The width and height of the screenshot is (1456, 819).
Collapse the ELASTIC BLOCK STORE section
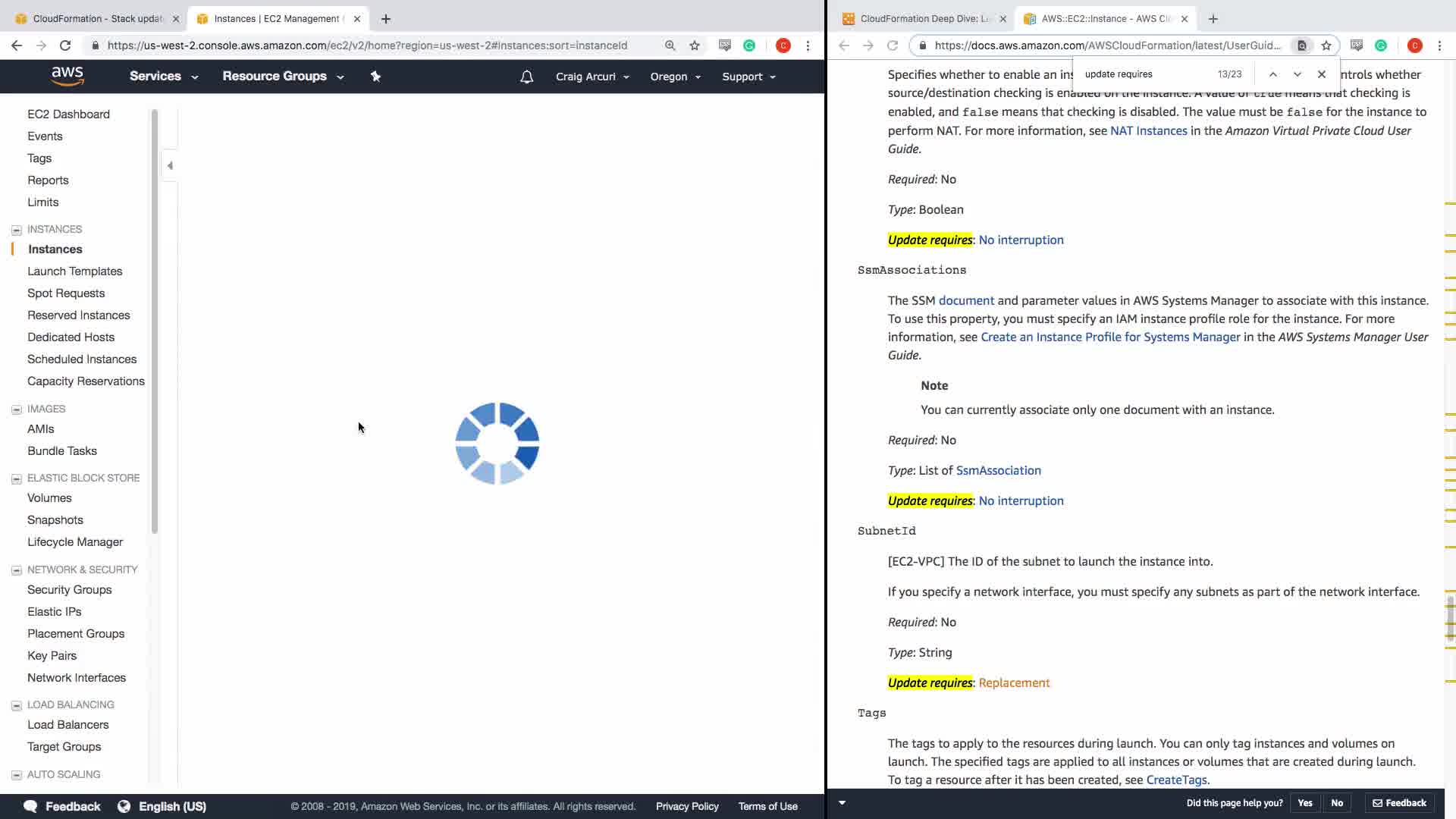(17, 479)
